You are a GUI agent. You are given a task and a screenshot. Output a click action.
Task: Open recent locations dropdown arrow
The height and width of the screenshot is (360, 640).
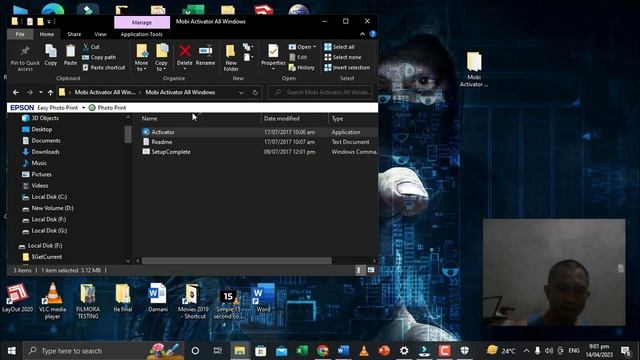pos(41,93)
